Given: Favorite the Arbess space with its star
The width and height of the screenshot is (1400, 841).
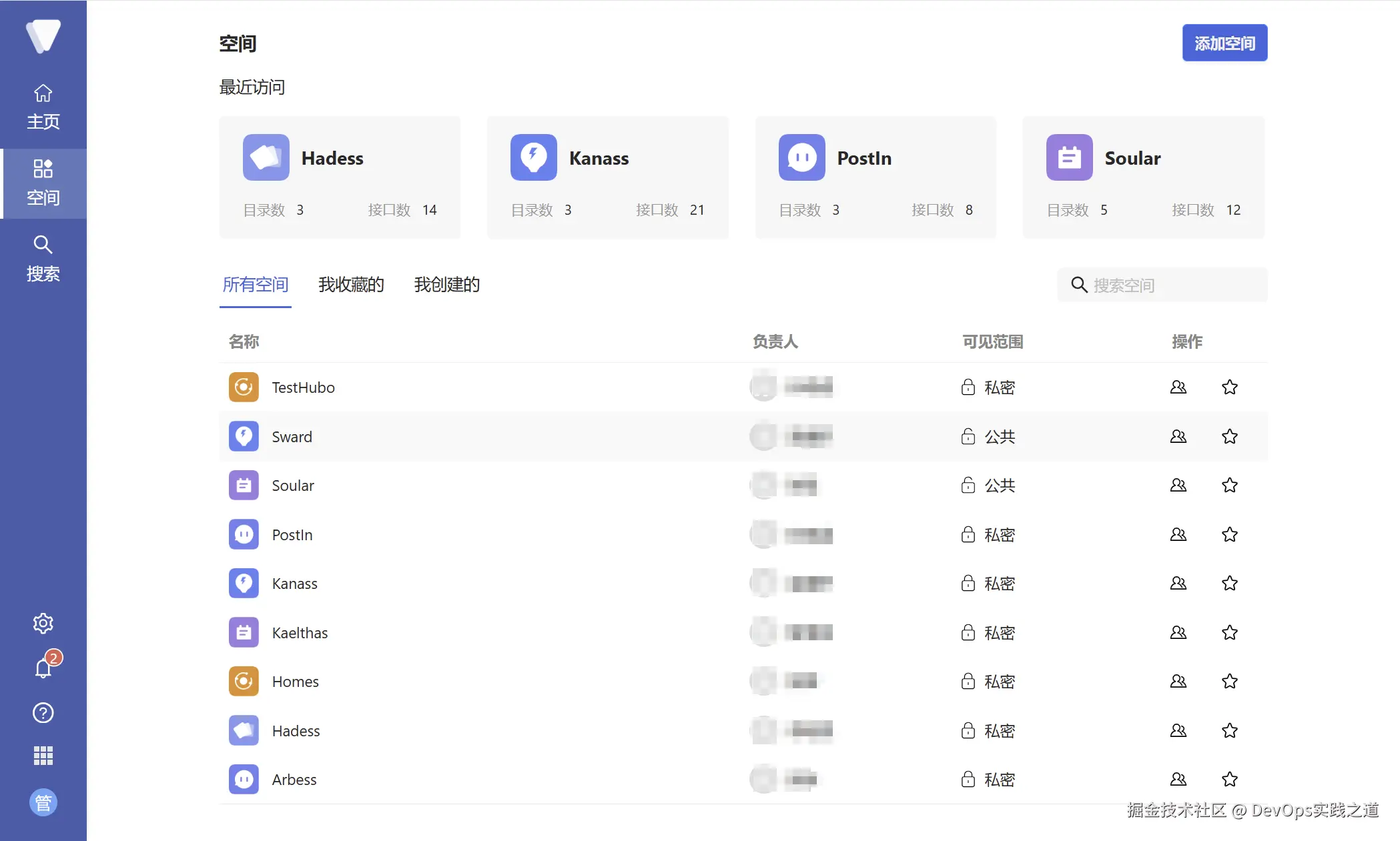Looking at the screenshot, I should (x=1229, y=779).
